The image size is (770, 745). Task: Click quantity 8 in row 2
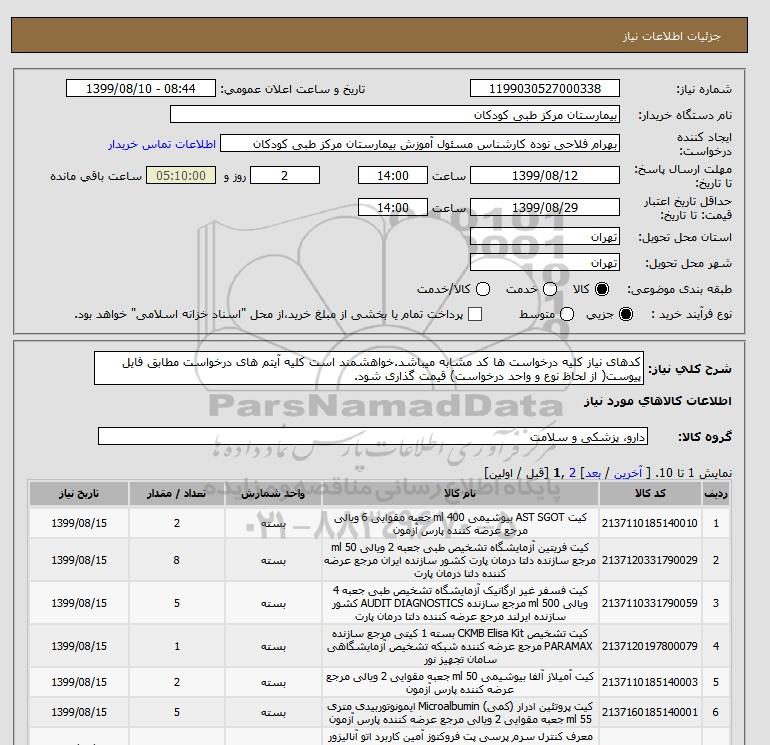click(177, 560)
